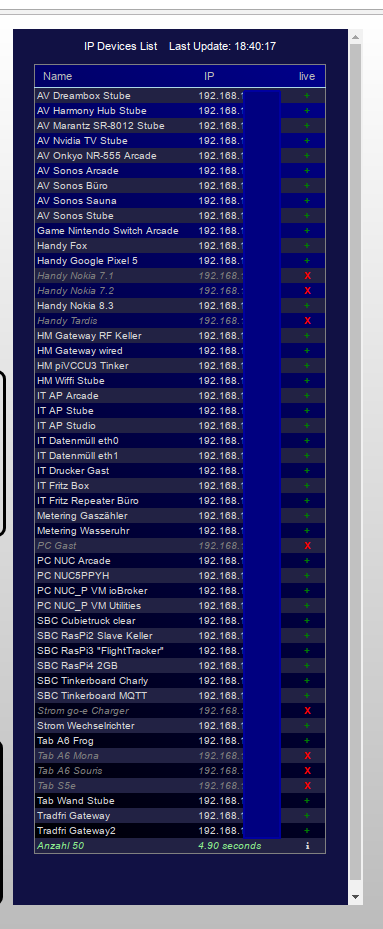
Task: Select the HM piVCCU3 Tinker row name
Action: tap(83, 366)
